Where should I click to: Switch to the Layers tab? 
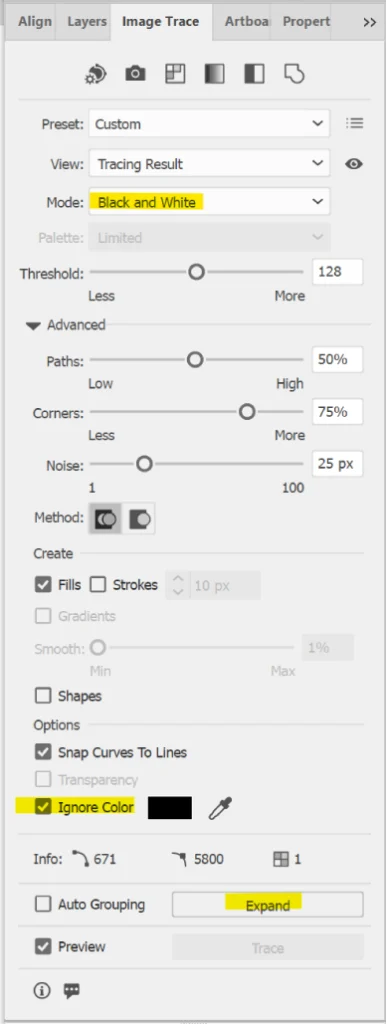click(x=87, y=22)
